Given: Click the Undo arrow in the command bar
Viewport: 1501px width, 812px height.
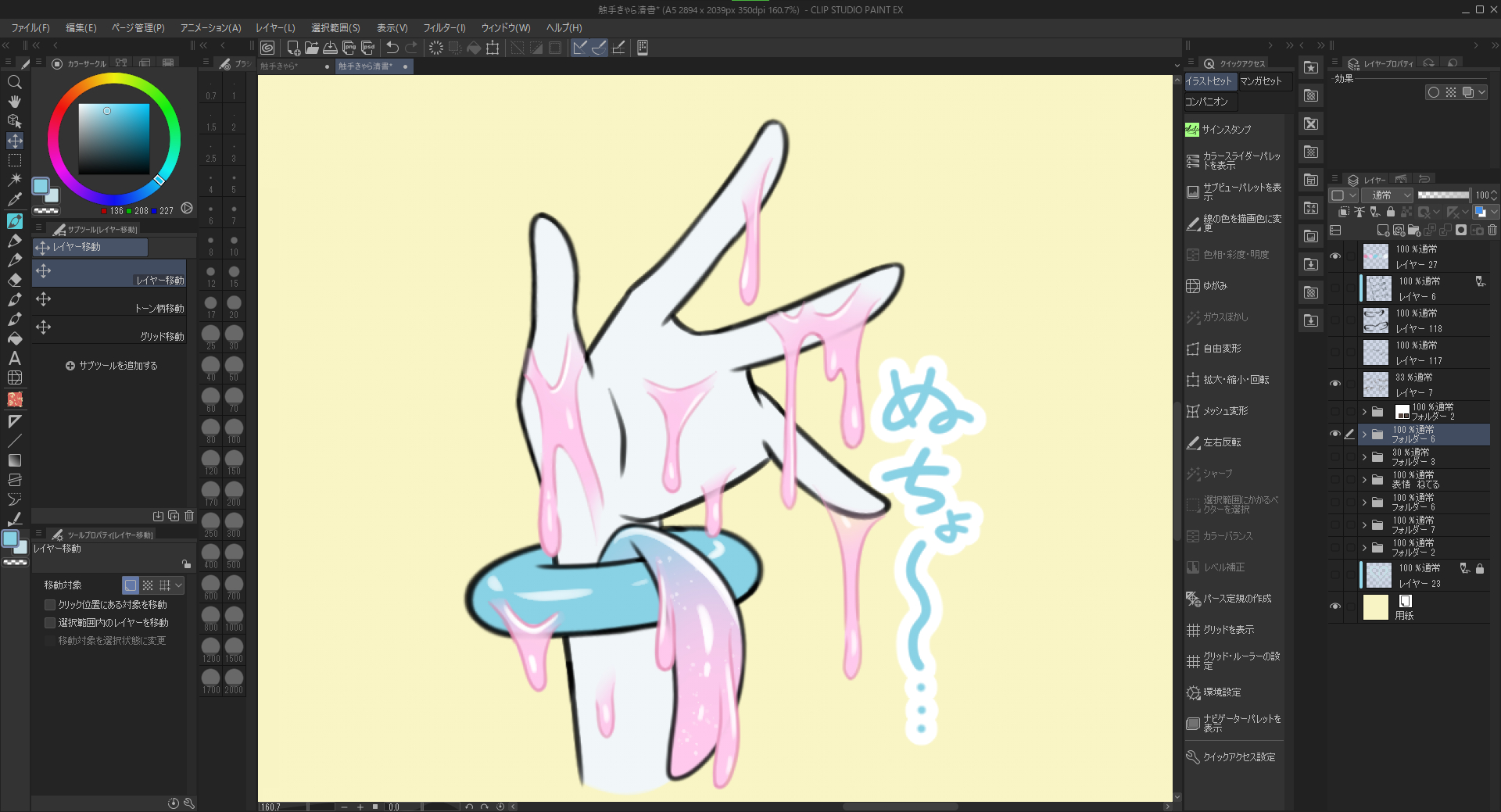Looking at the screenshot, I should point(392,48).
